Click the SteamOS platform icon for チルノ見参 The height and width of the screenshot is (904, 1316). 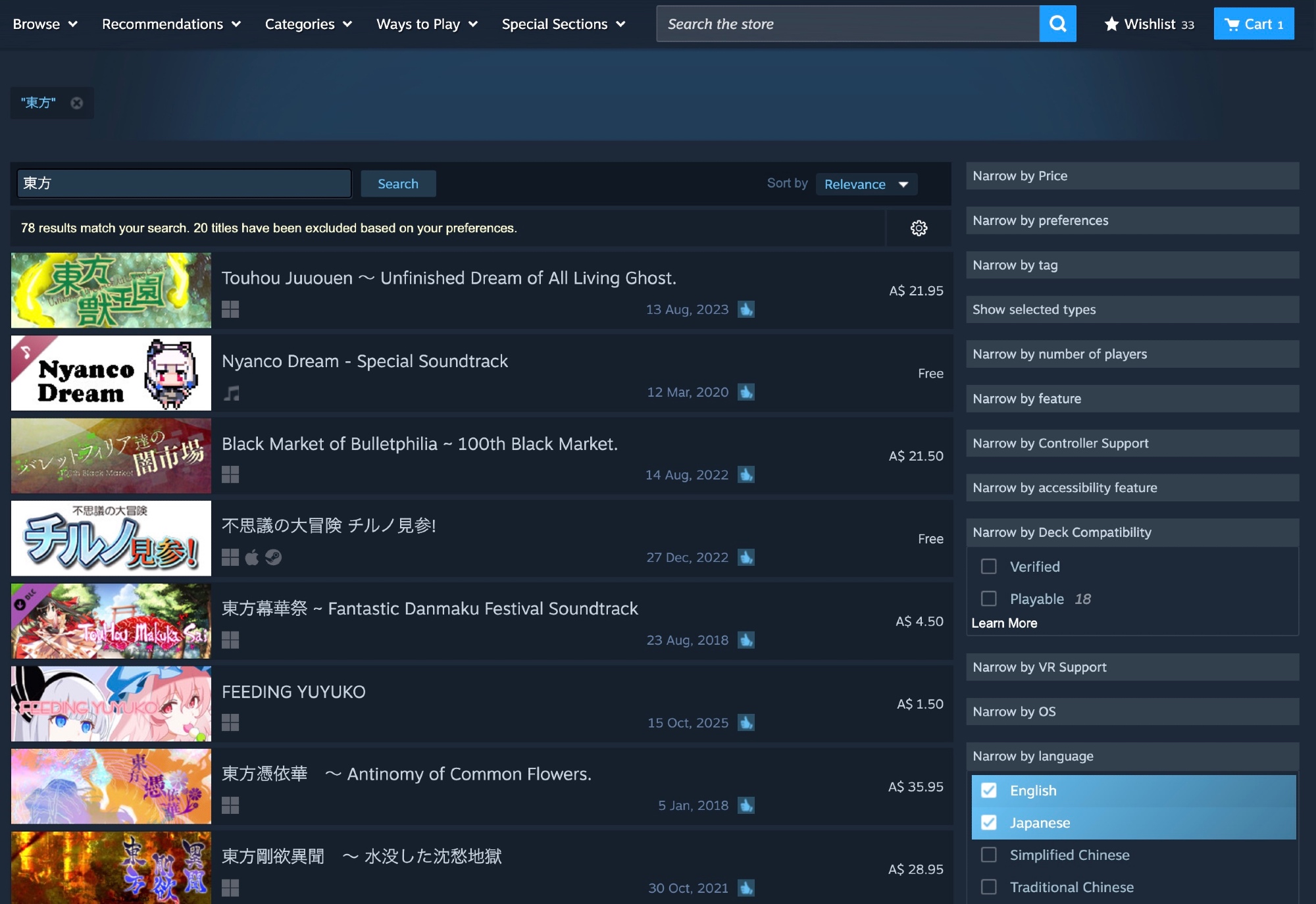click(x=273, y=557)
